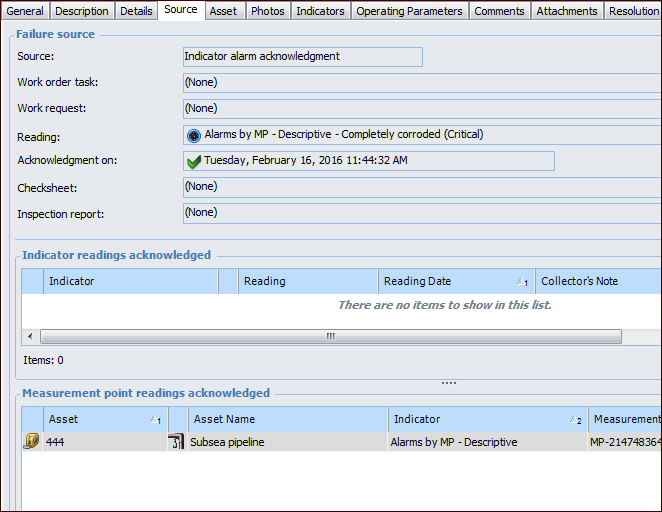
Task: Click the horizontal scrollbar left arrow
Action: pyautogui.click(x=30, y=336)
